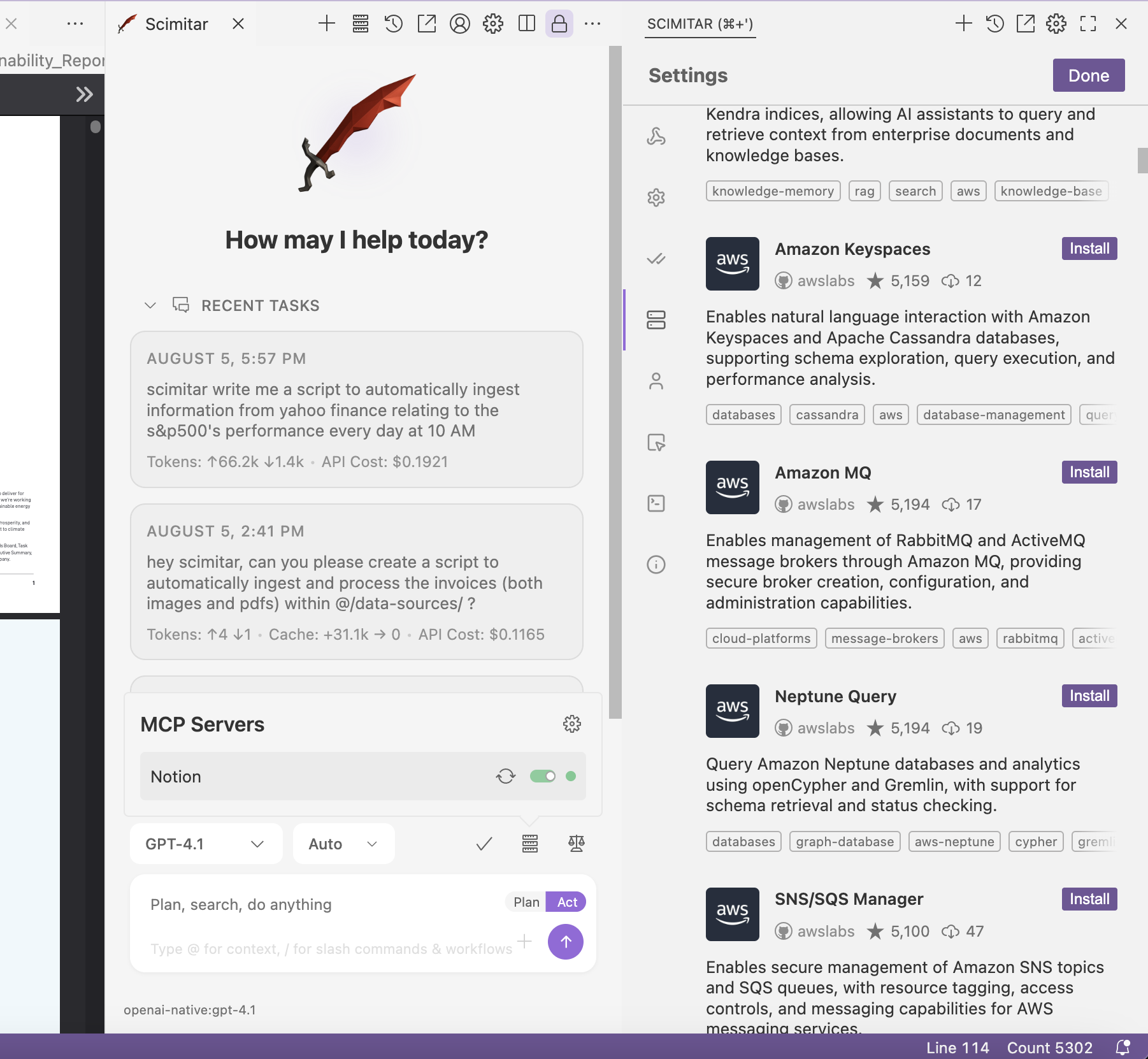Open history icon in SCIMITAR side panel header
This screenshot has width=1148, height=1059.
(x=994, y=24)
